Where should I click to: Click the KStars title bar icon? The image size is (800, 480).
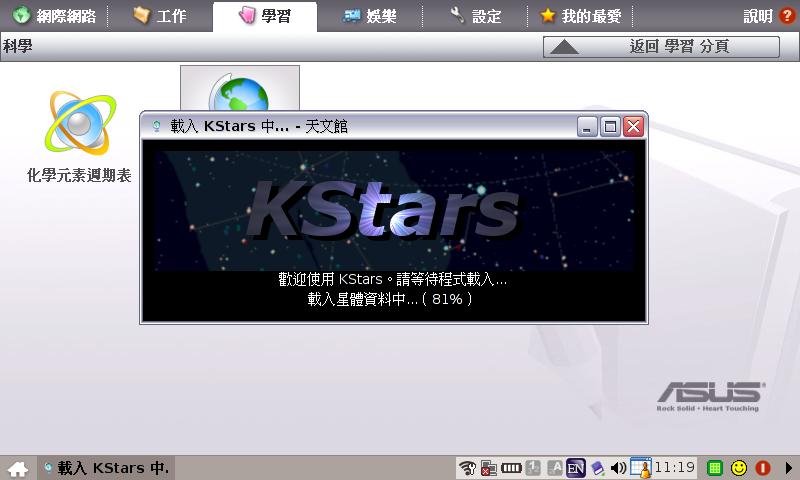point(157,126)
